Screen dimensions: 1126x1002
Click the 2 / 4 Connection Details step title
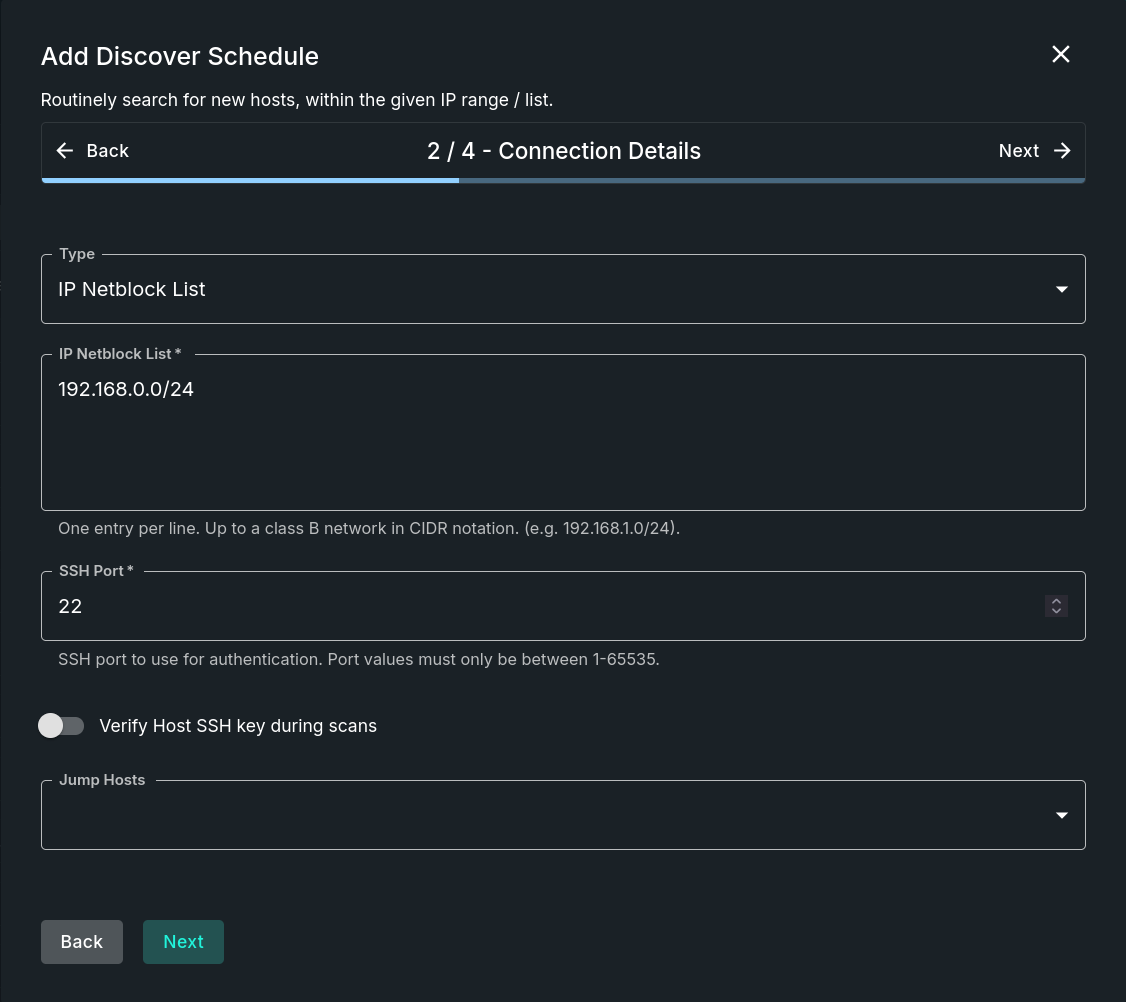(x=563, y=151)
